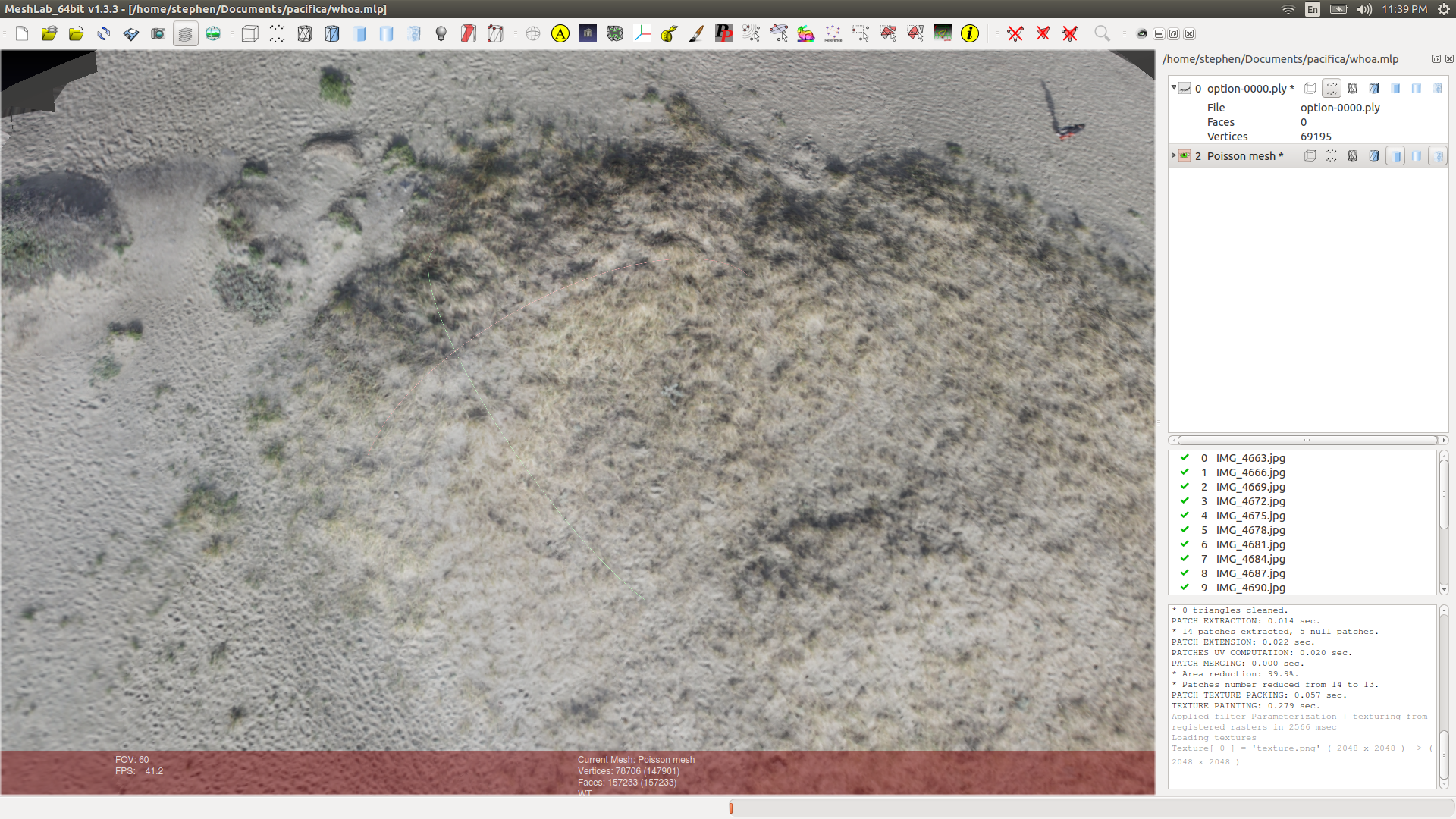Hide the Poisson mesh layer via its eye icon
1456x819 pixels.
(x=1185, y=156)
